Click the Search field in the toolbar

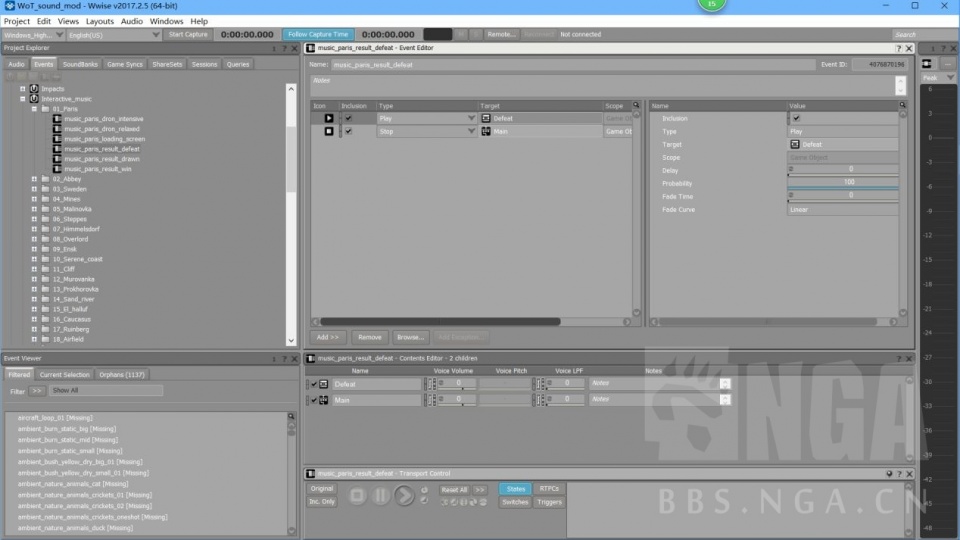click(x=921, y=35)
